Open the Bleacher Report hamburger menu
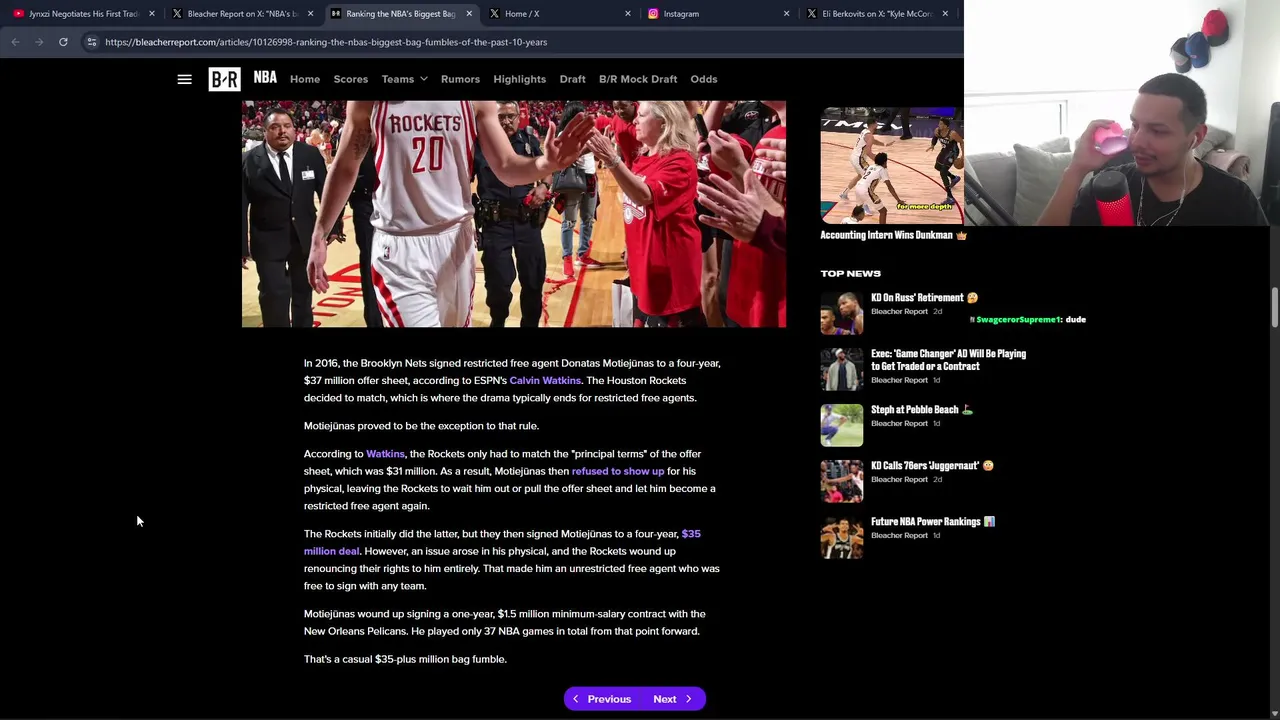The image size is (1280, 720). 184,79
